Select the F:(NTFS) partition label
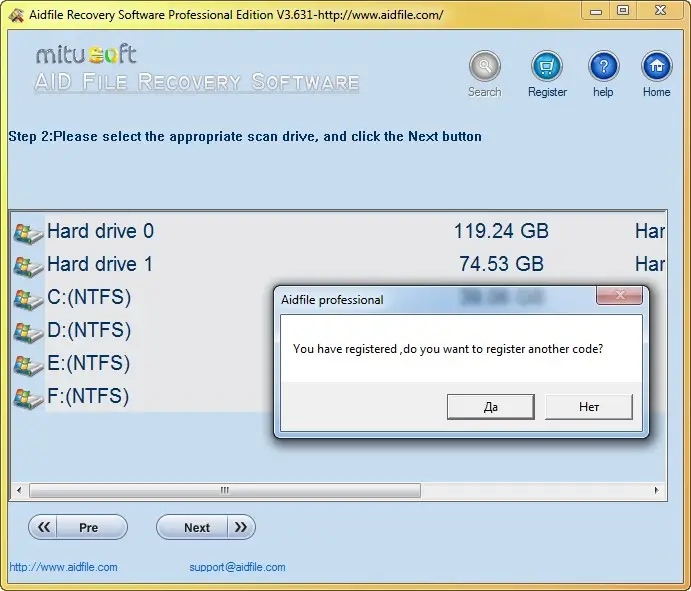Screen dimensions: 691x591 88,397
